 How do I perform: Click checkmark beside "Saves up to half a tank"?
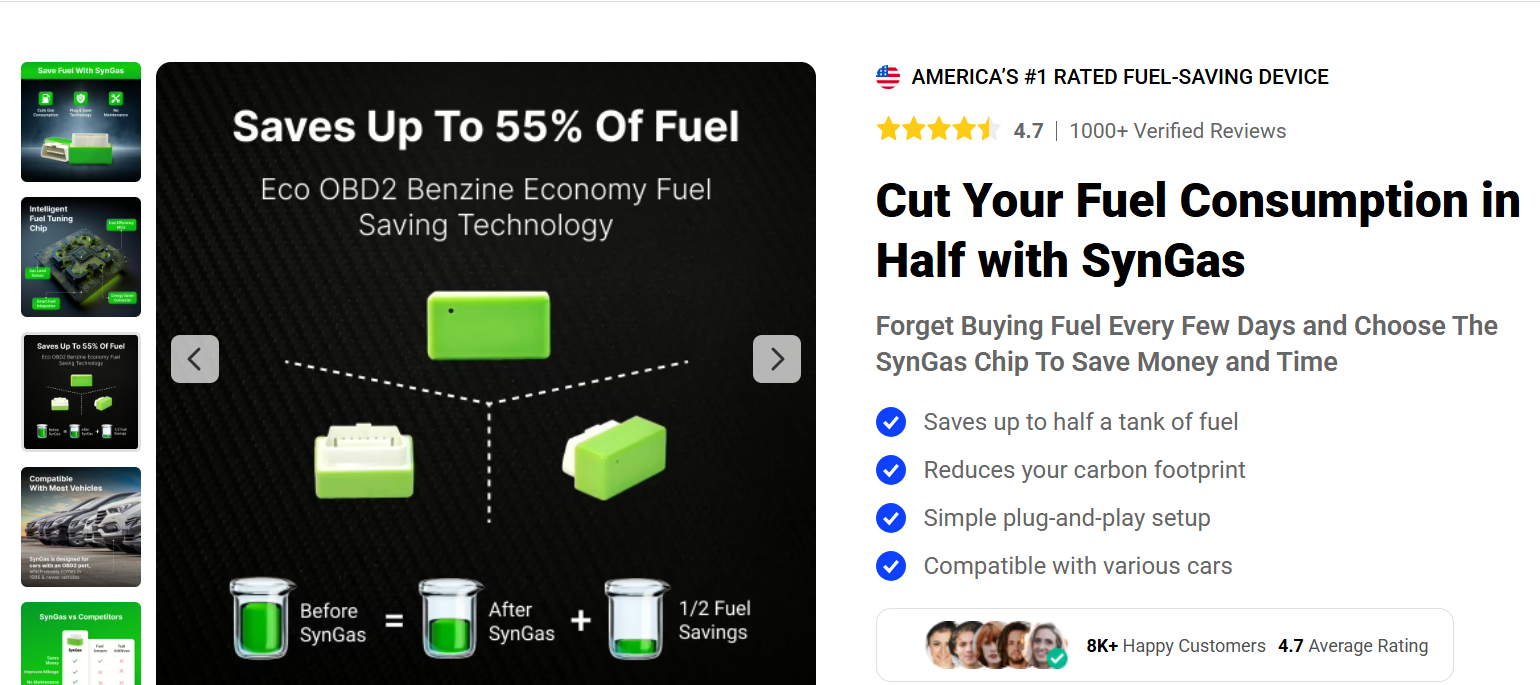point(891,422)
